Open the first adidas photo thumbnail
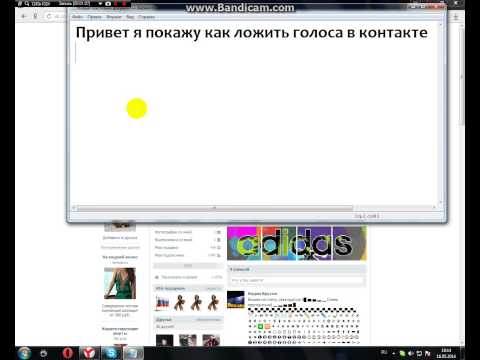The width and height of the screenshot is (480, 360). [x=244, y=243]
